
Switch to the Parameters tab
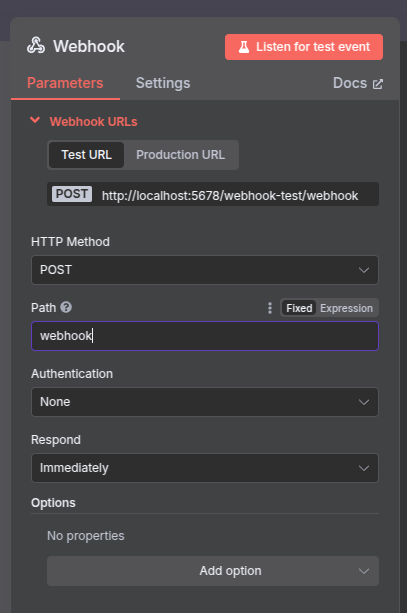[65, 83]
